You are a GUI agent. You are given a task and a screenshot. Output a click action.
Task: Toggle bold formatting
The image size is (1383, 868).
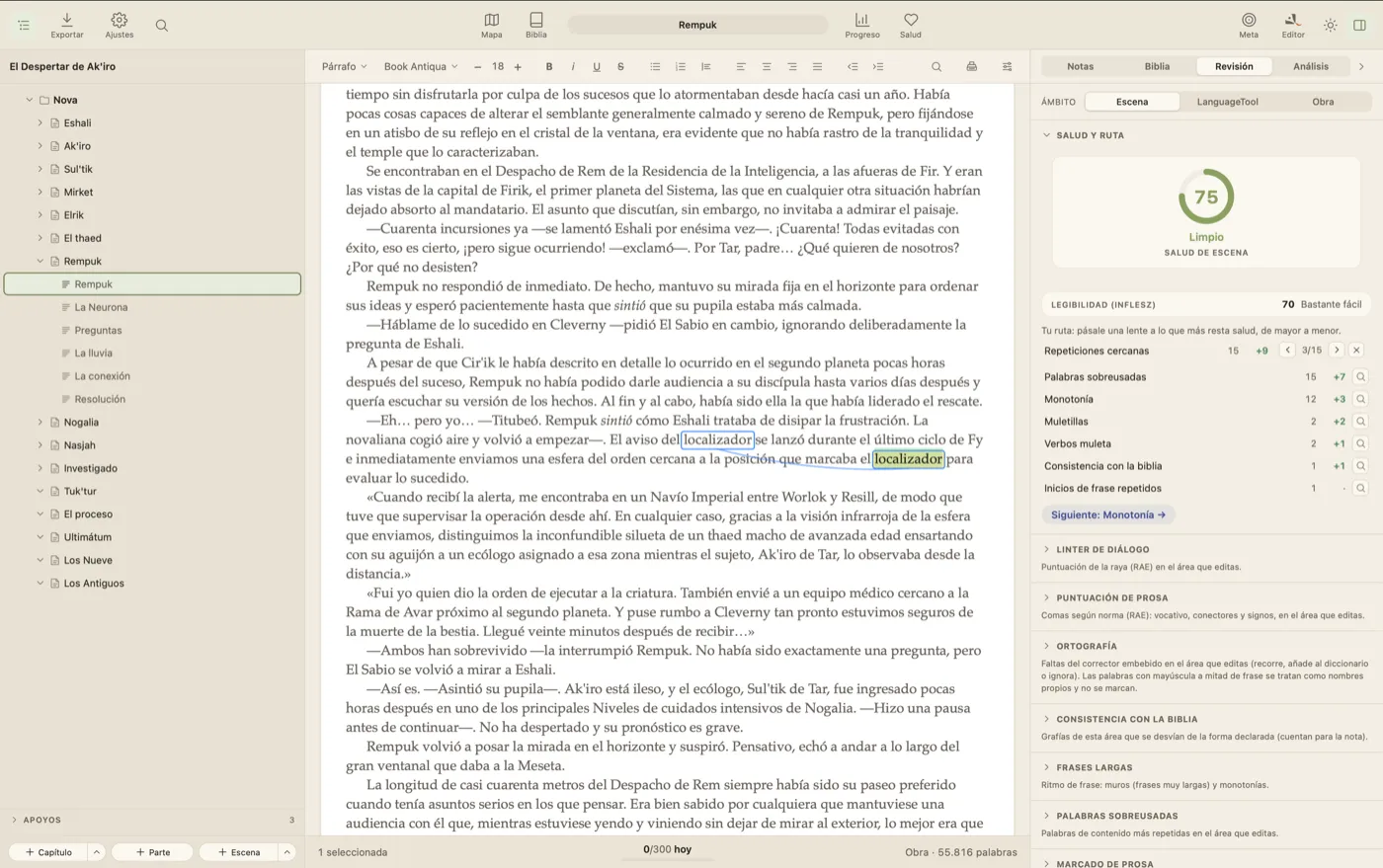549,67
